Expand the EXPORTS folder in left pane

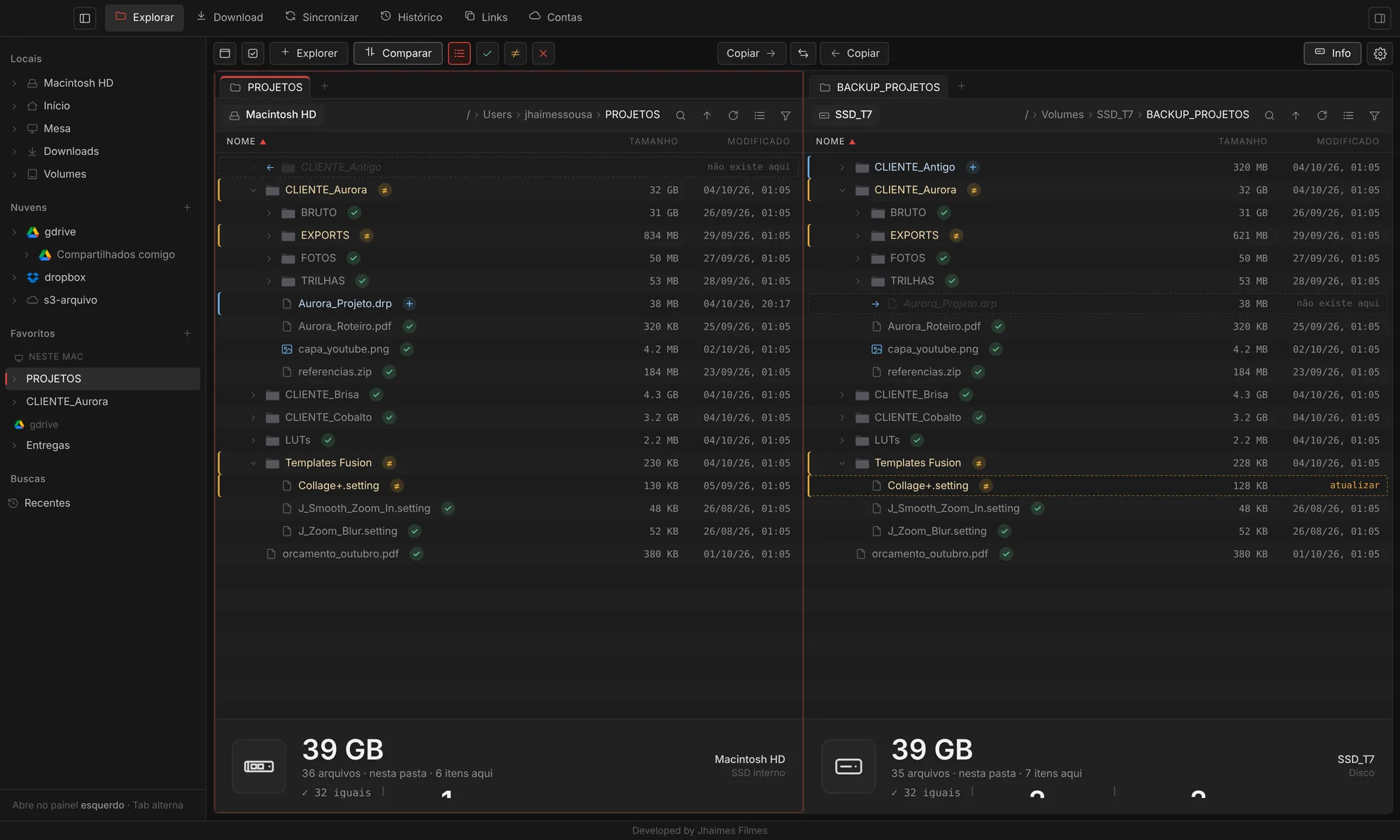(x=269, y=236)
